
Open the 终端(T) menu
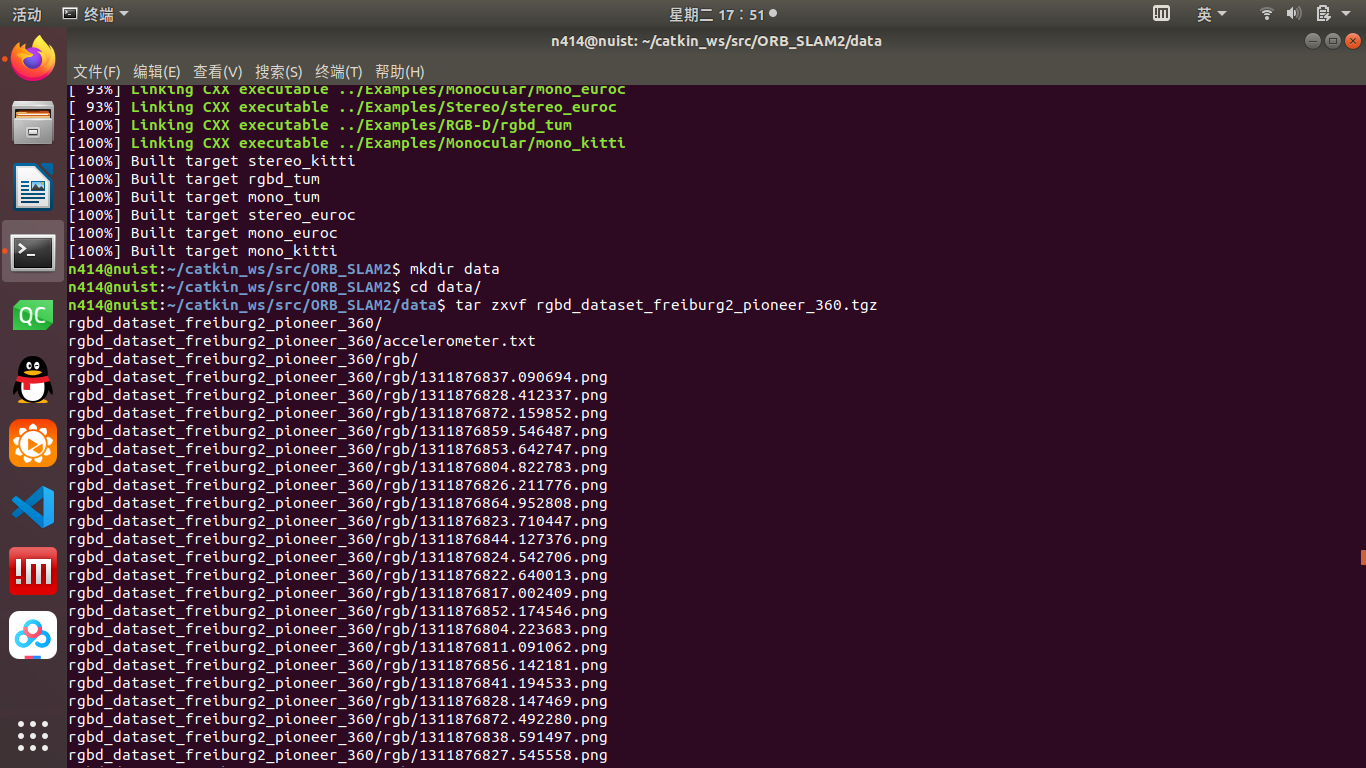tap(339, 72)
